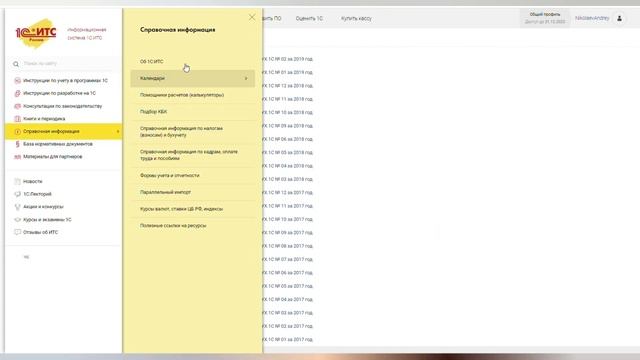Click the Материалы для партнеров icon
Image resolution: width=640 pixels, height=360 pixels.
[17, 157]
